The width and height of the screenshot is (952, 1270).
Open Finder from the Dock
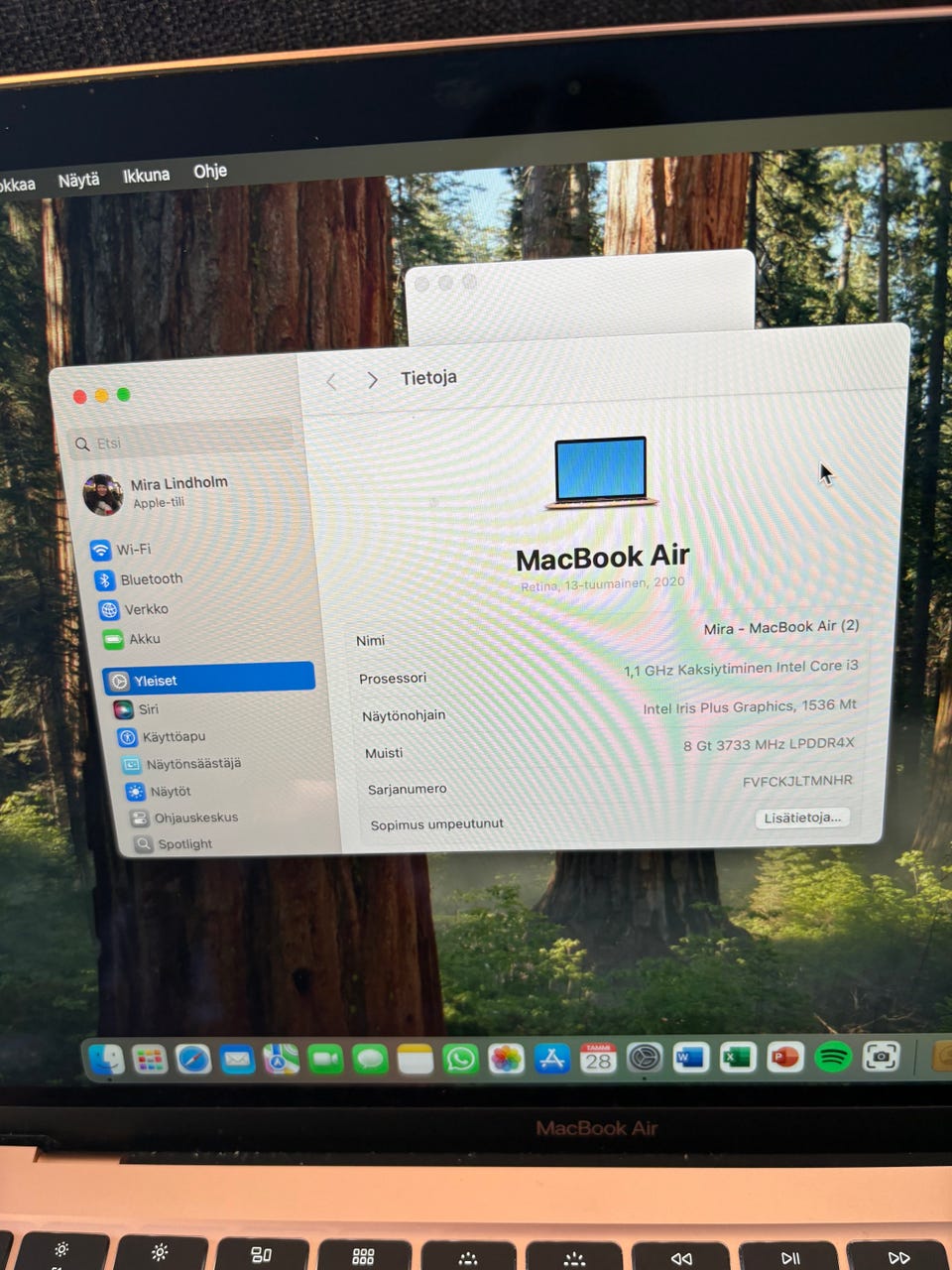[105, 1060]
